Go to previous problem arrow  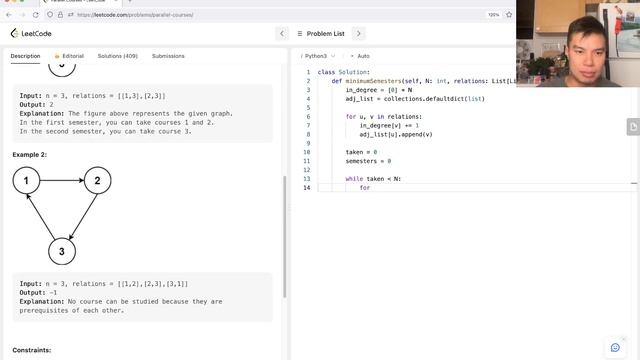282,33
